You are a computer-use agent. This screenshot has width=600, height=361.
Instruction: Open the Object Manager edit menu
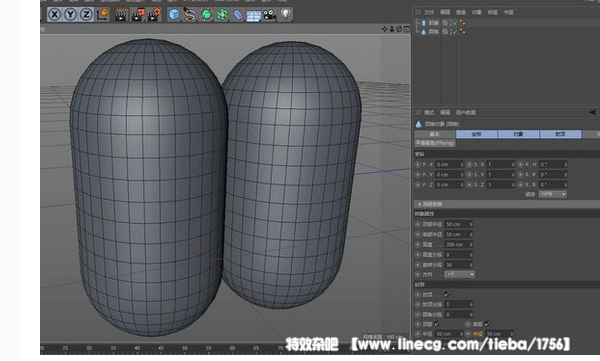click(445, 12)
